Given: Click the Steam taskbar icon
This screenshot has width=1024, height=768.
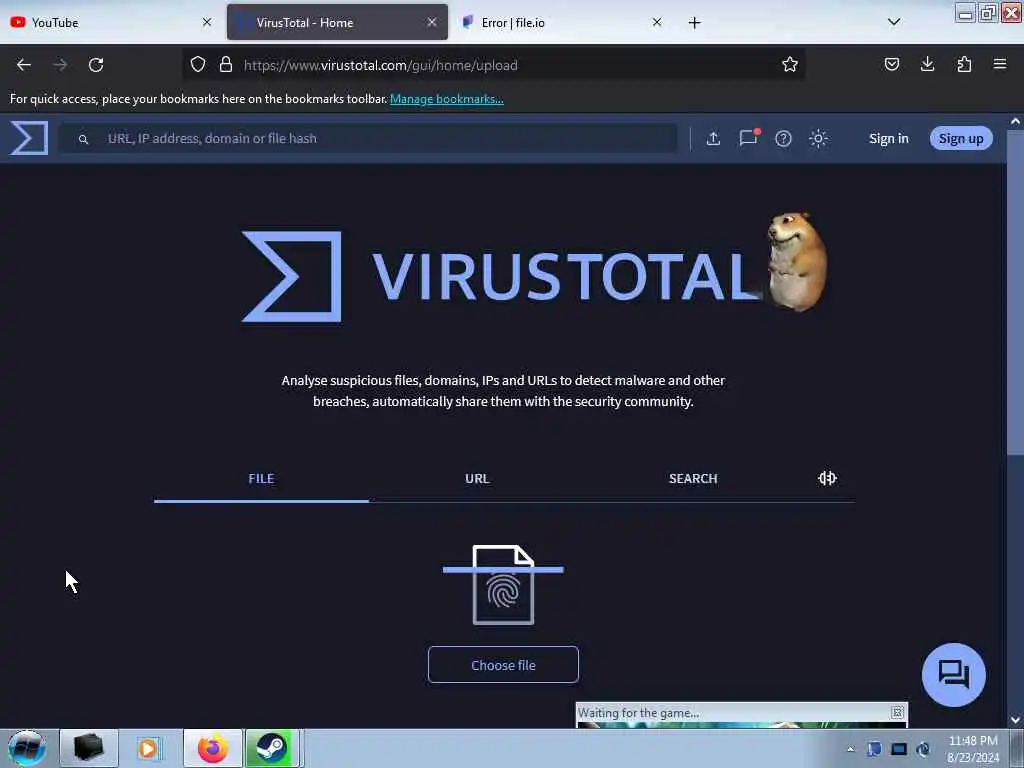Looking at the screenshot, I should click(x=271, y=748).
